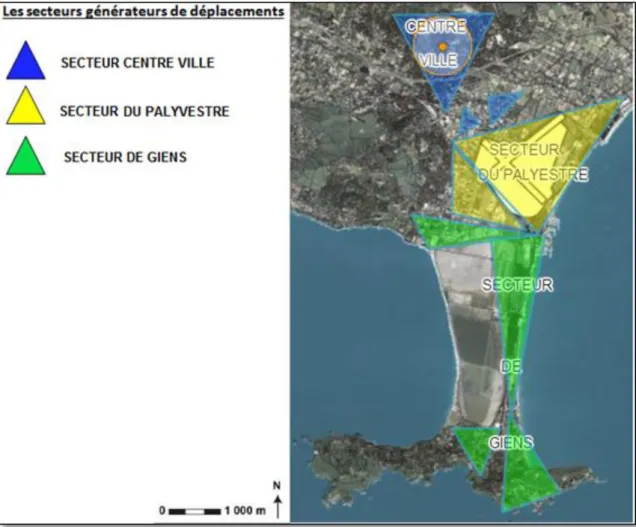Screen dimensions: 636x527
Task: Select the 'SECTEUR DE GIENS' legend label
Action: (125, 157)
